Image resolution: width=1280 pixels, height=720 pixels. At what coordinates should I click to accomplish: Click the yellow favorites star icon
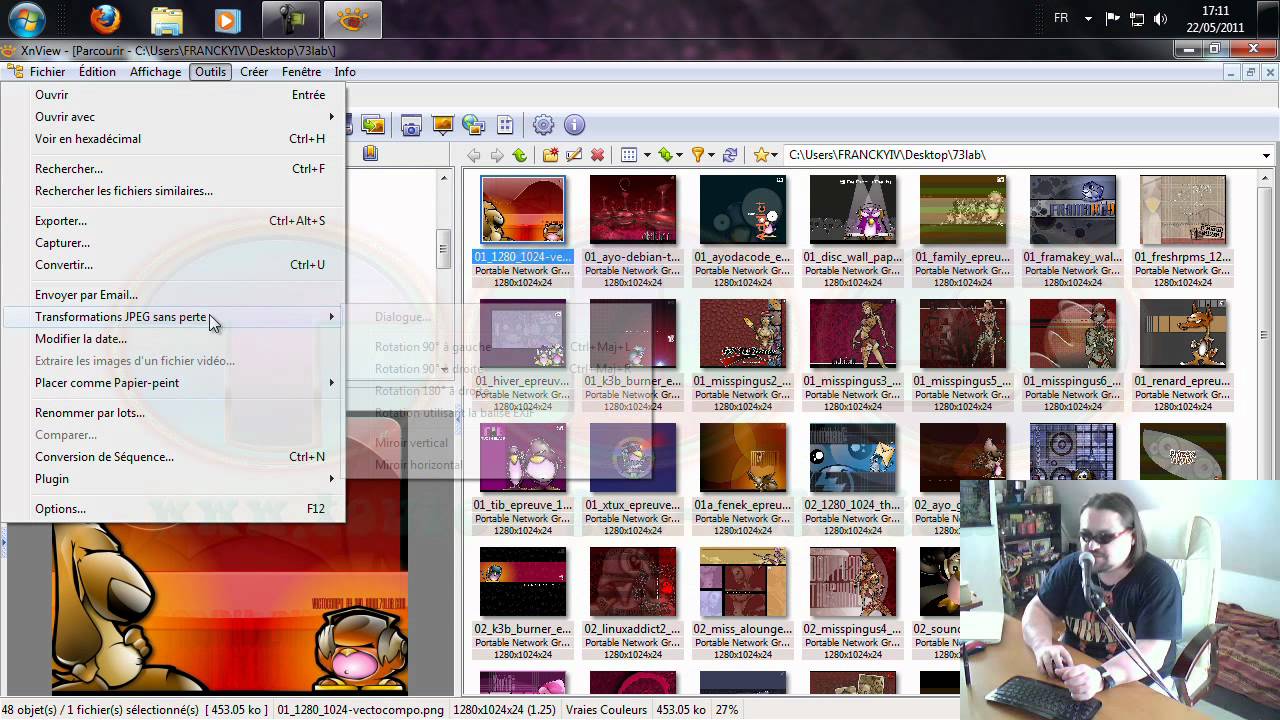coord(761,155)
